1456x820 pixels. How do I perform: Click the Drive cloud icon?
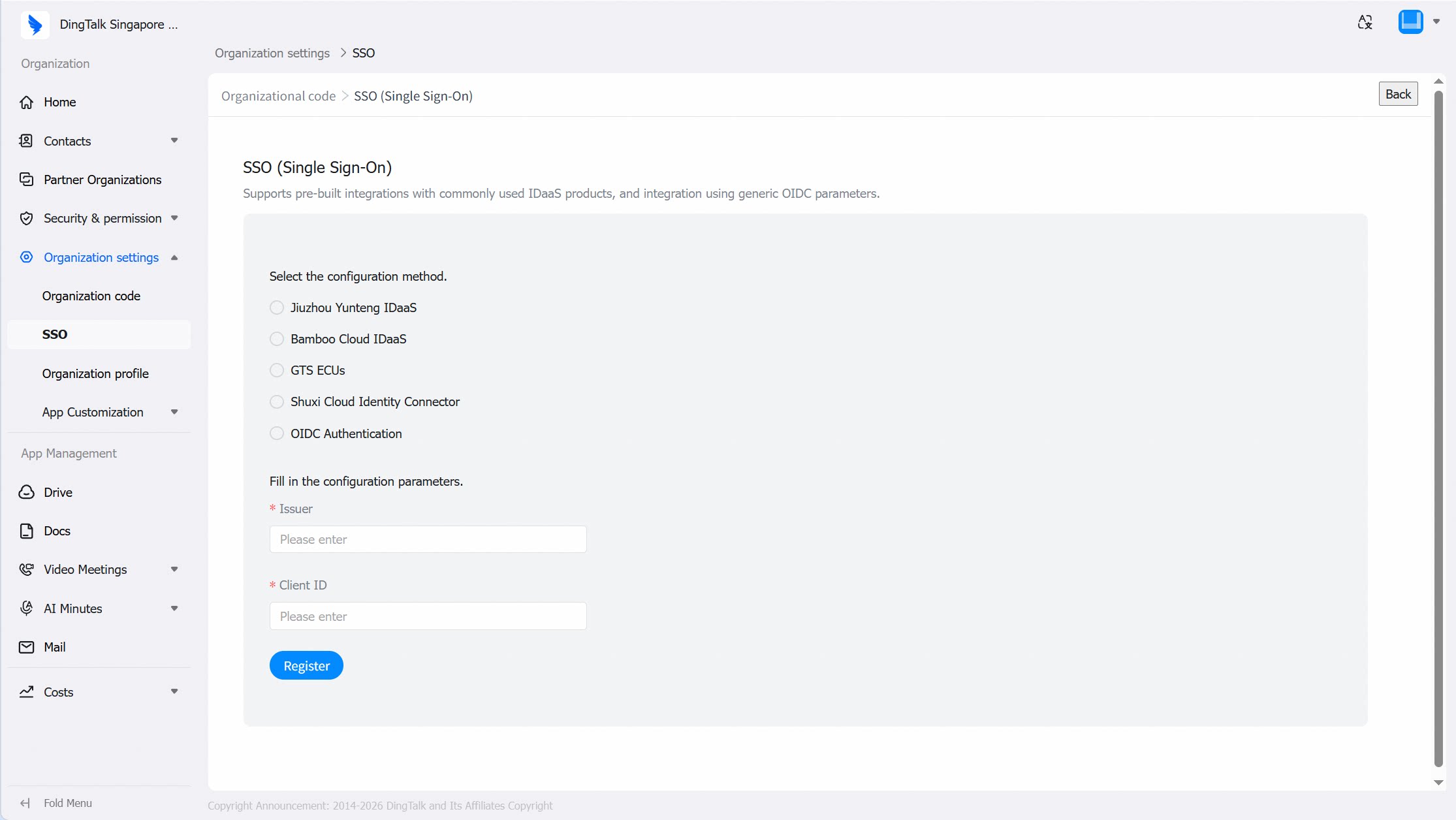click(x=26, y=492)
